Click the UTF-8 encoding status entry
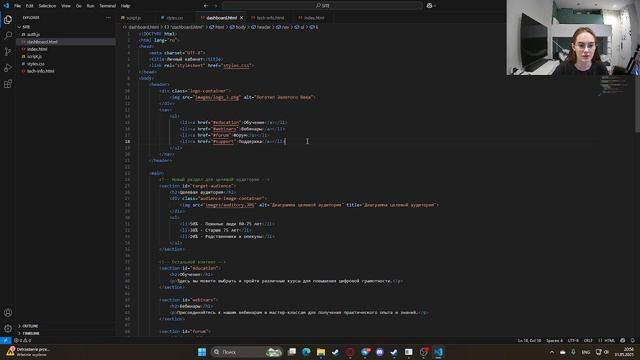 click(573, 340)
